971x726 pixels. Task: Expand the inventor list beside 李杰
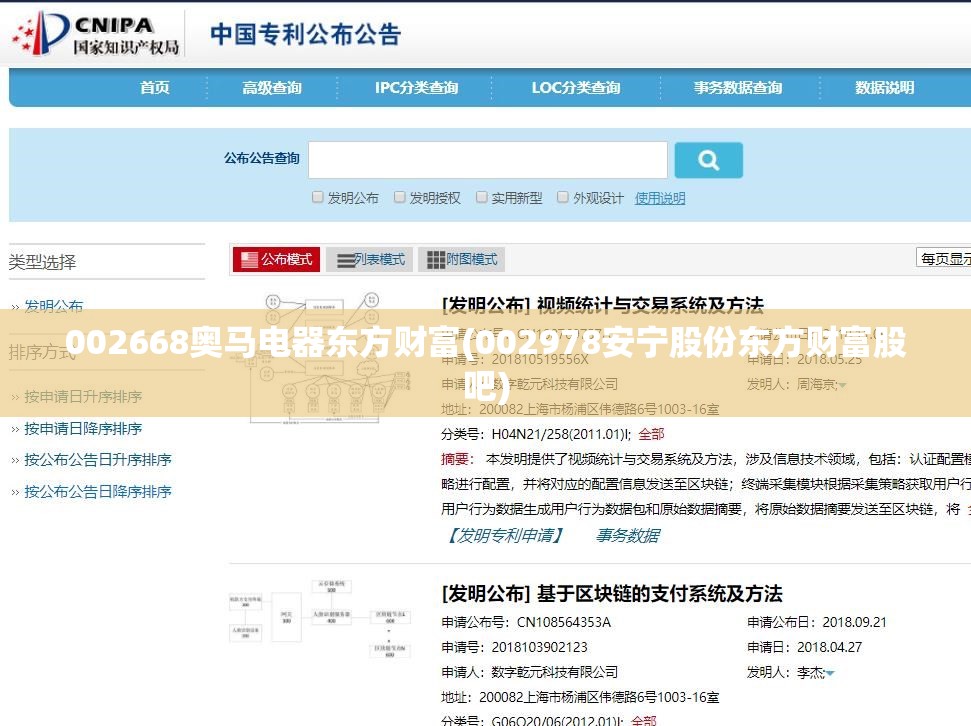click(x=830, y=673)
